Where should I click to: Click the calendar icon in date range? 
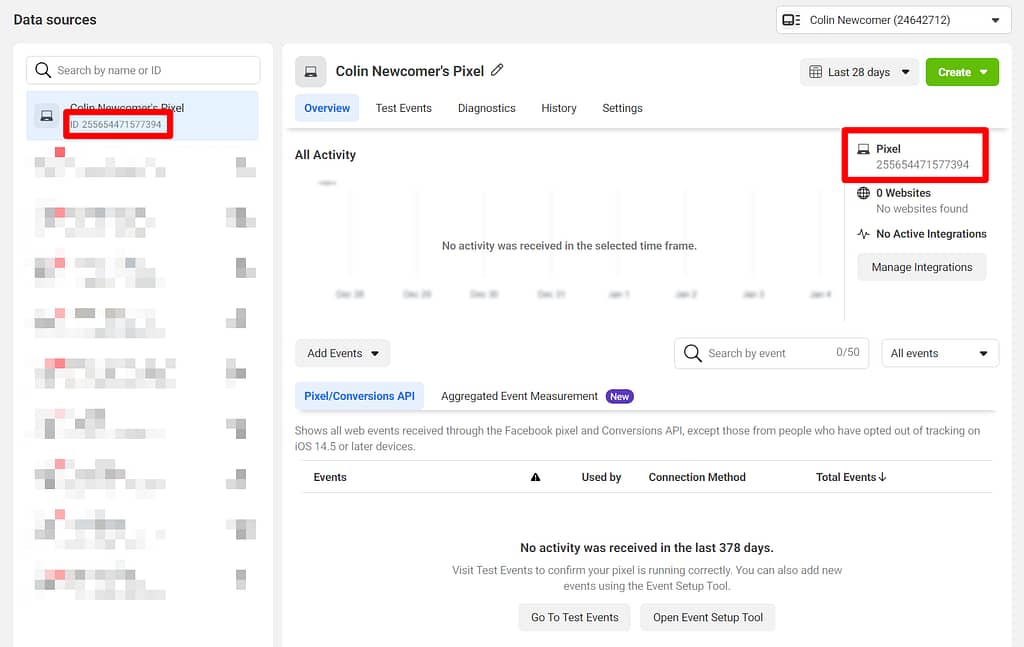[816, 72]
